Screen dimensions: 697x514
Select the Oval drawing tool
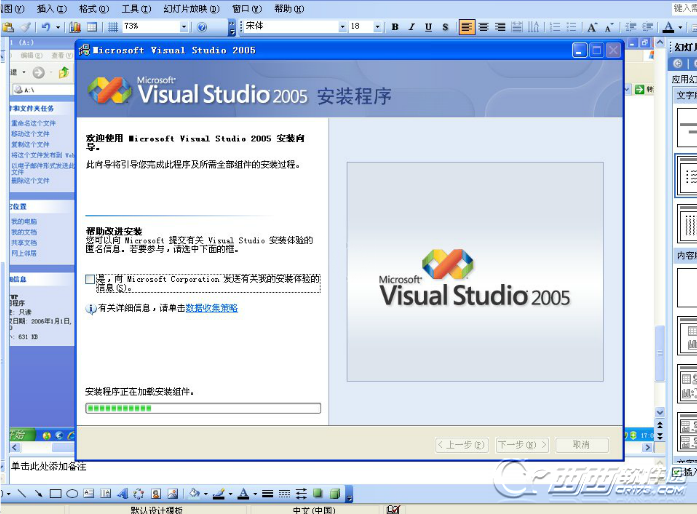coord(72,494)
